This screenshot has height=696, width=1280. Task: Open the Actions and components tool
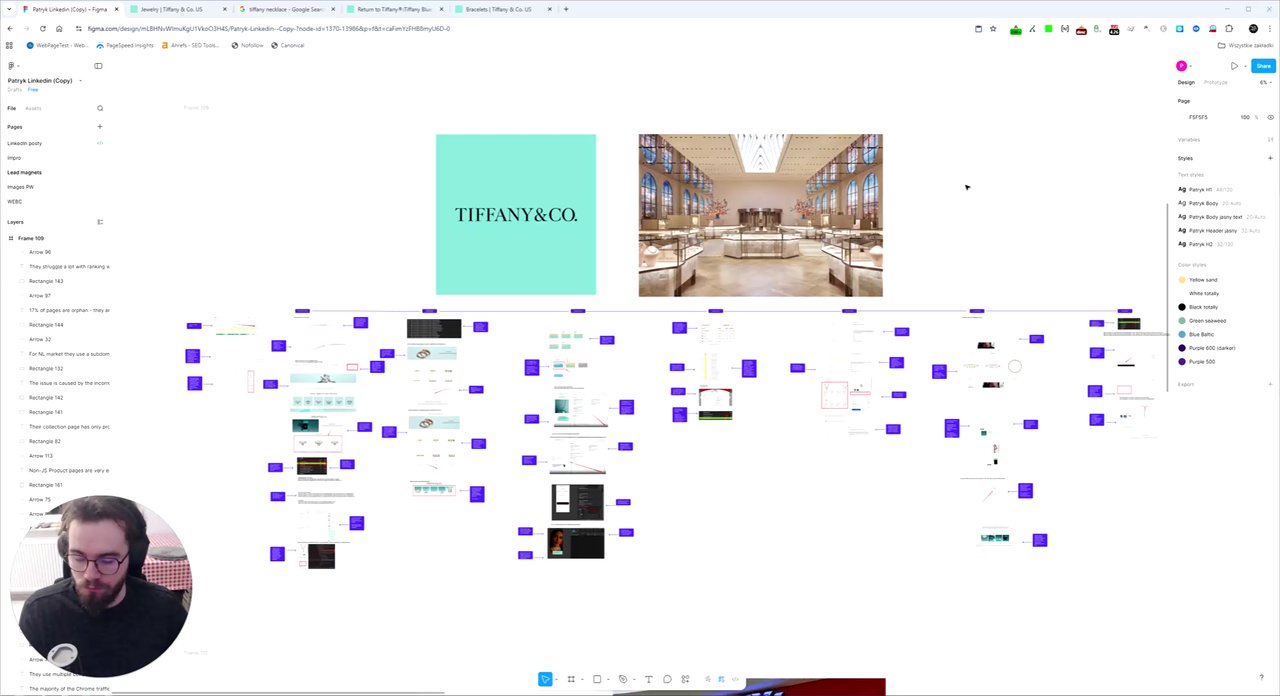click(685, 679)
